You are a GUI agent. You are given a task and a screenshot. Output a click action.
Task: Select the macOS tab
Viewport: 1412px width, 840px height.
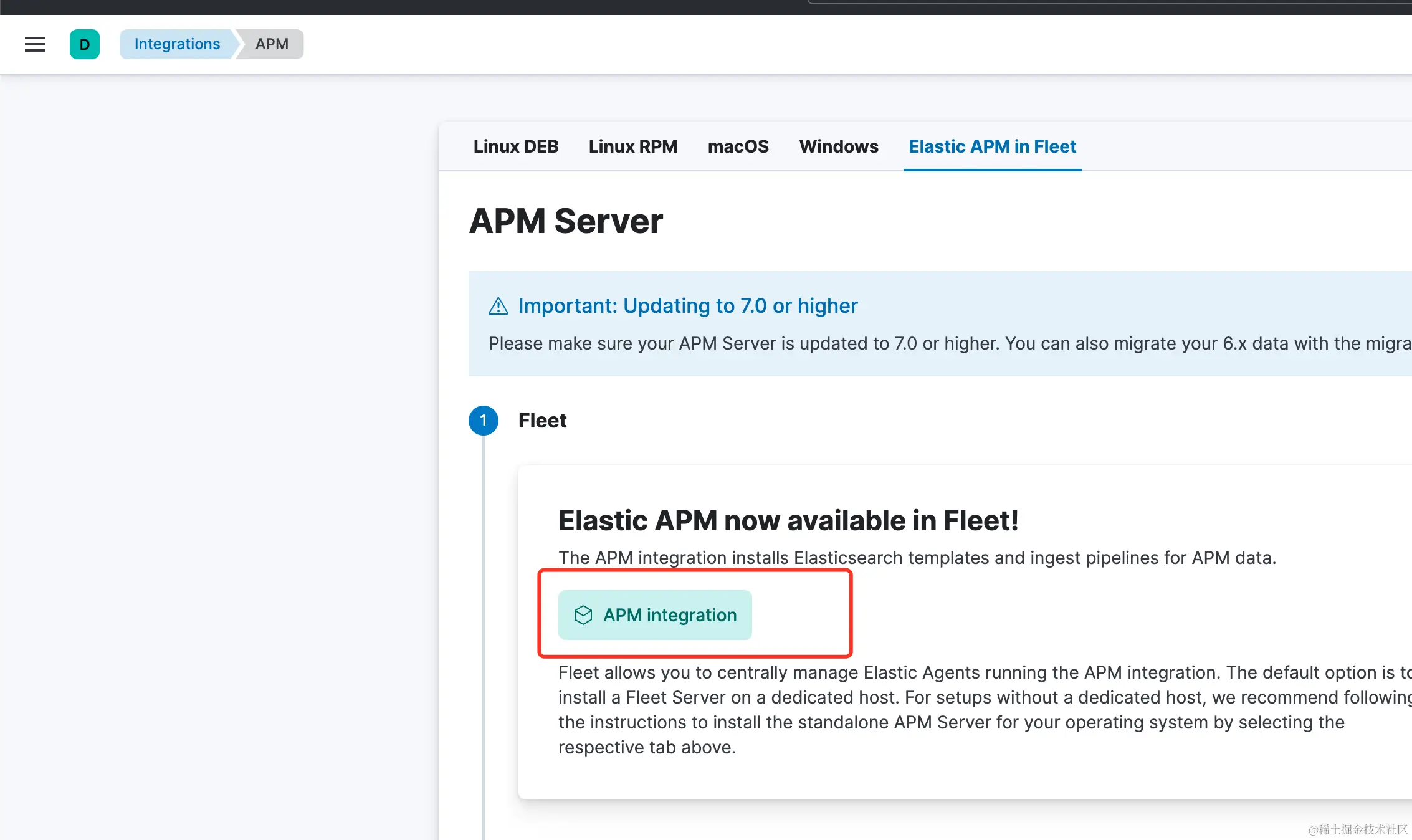(738, 146)
